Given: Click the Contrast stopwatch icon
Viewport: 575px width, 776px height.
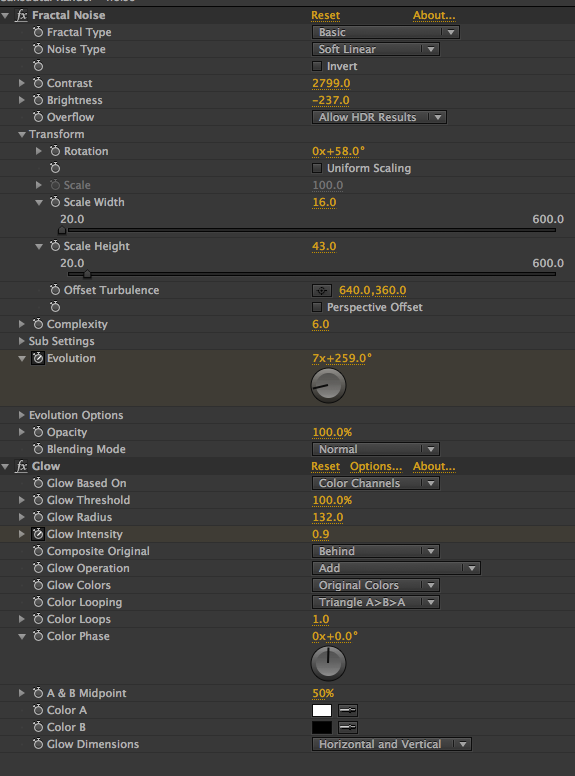Looking at the screenshot, I should pos(38,83).
